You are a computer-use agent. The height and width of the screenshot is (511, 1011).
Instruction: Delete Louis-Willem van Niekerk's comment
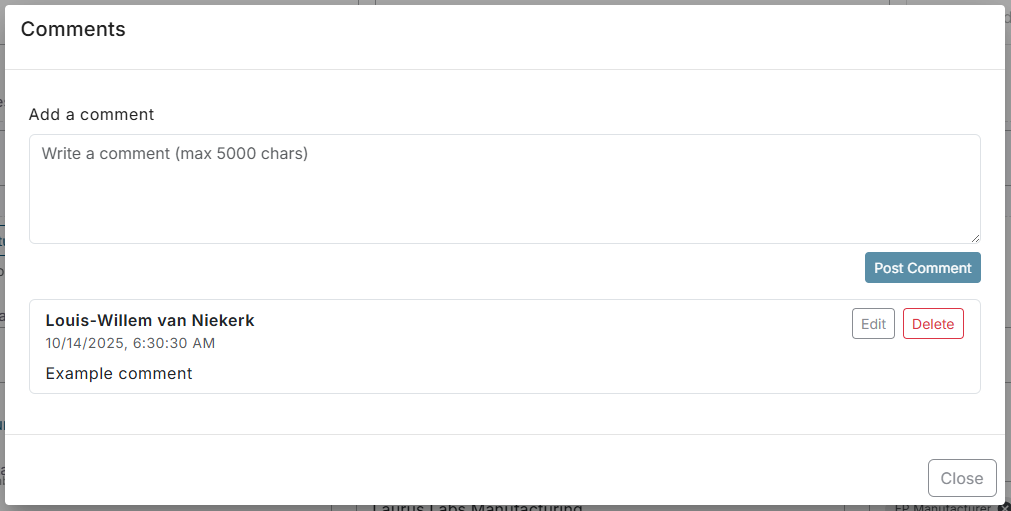point(932,324)
